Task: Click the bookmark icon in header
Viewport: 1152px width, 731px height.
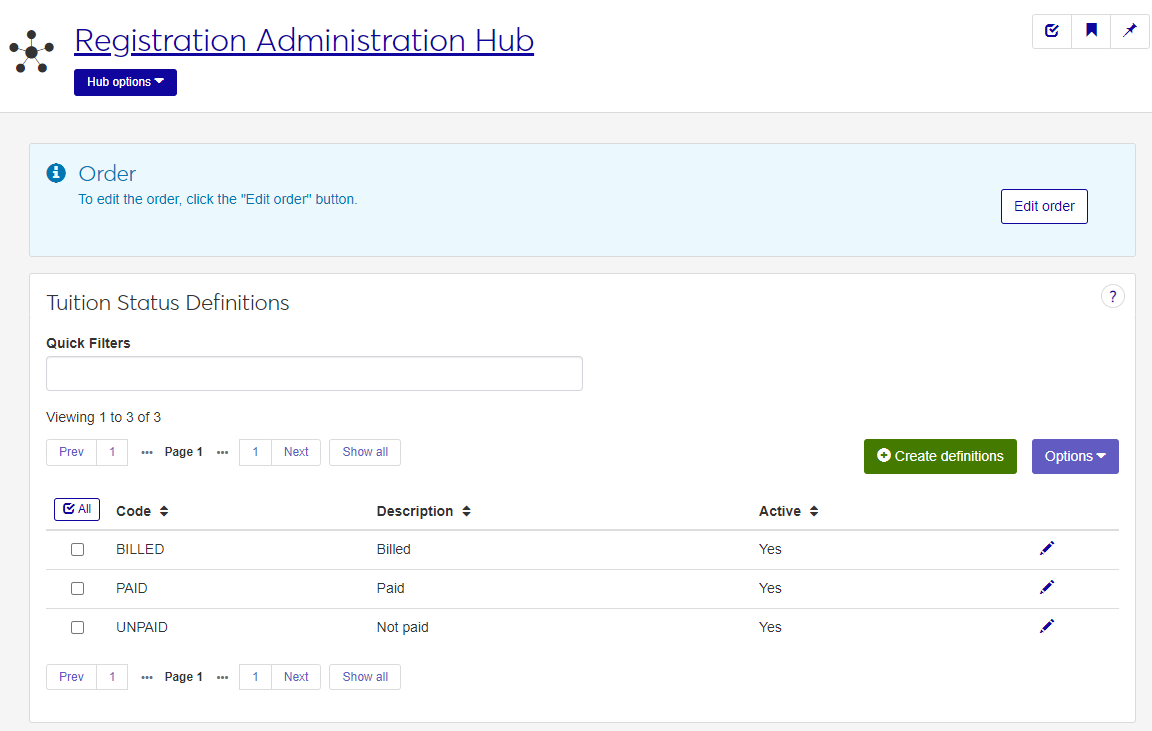Action: (1091, 31)
